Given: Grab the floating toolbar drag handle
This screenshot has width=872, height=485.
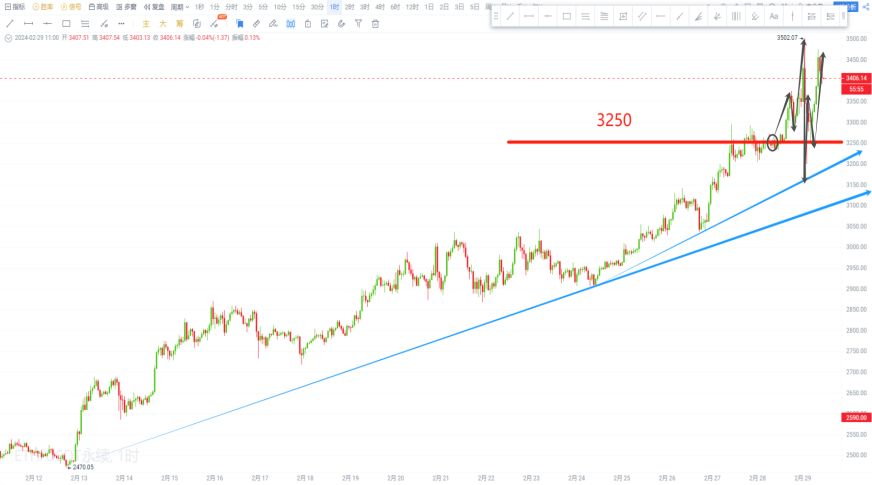Looking at the screenshot, I should point(496,16).
